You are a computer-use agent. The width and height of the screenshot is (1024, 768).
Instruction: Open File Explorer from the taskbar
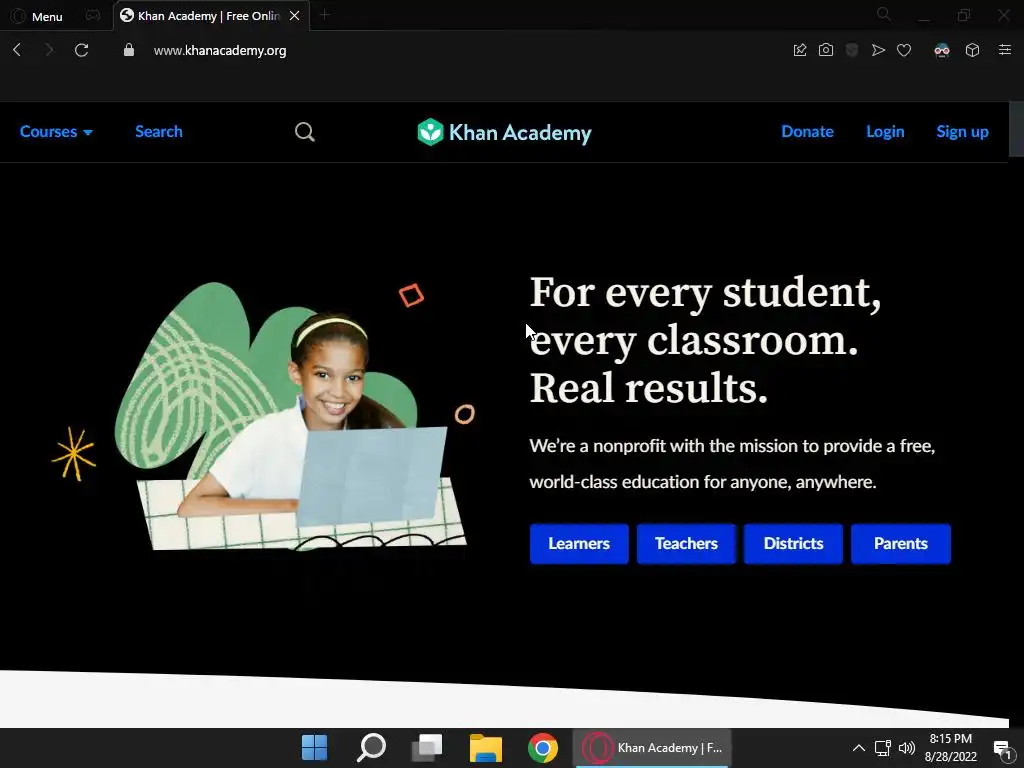click(486, 748)
